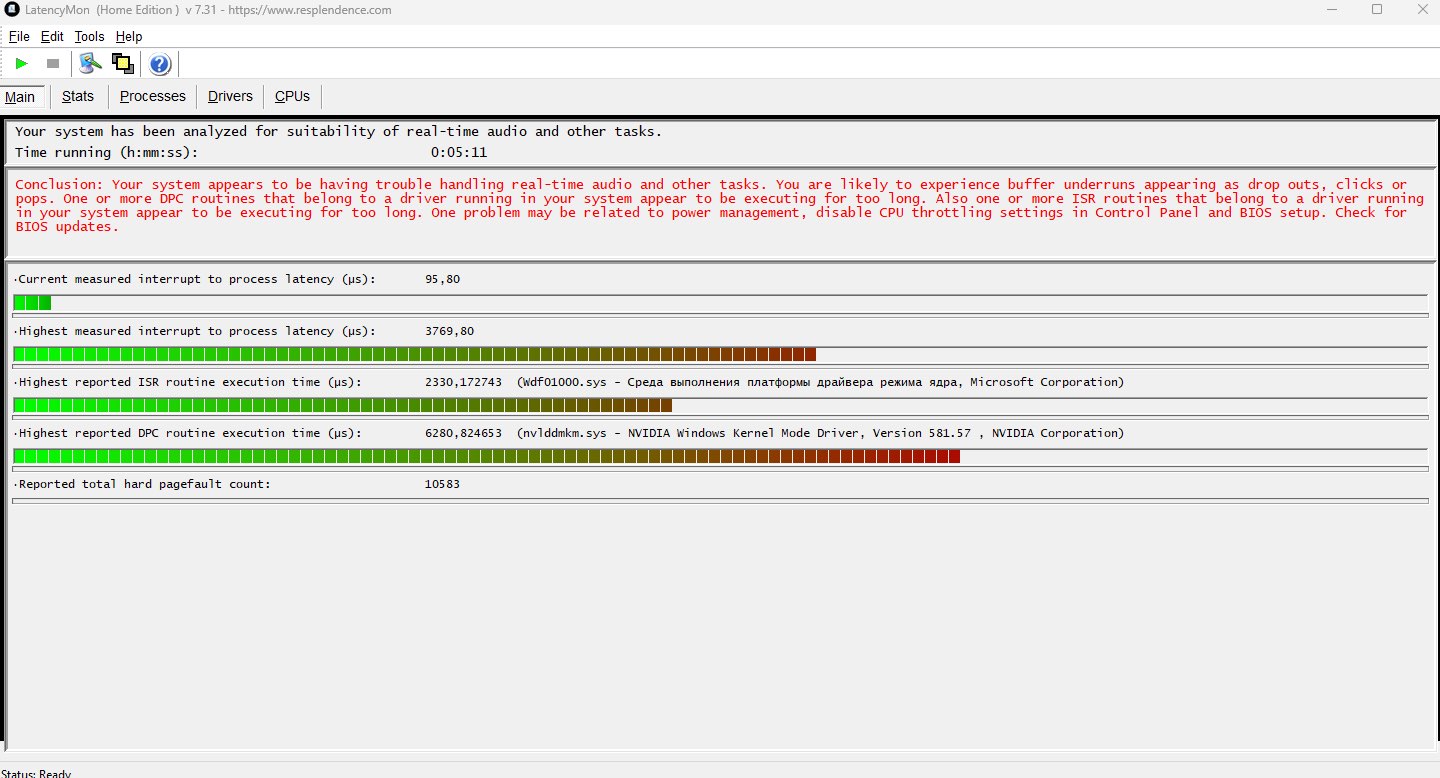Show the Drivers tab

tap(230, 96)
